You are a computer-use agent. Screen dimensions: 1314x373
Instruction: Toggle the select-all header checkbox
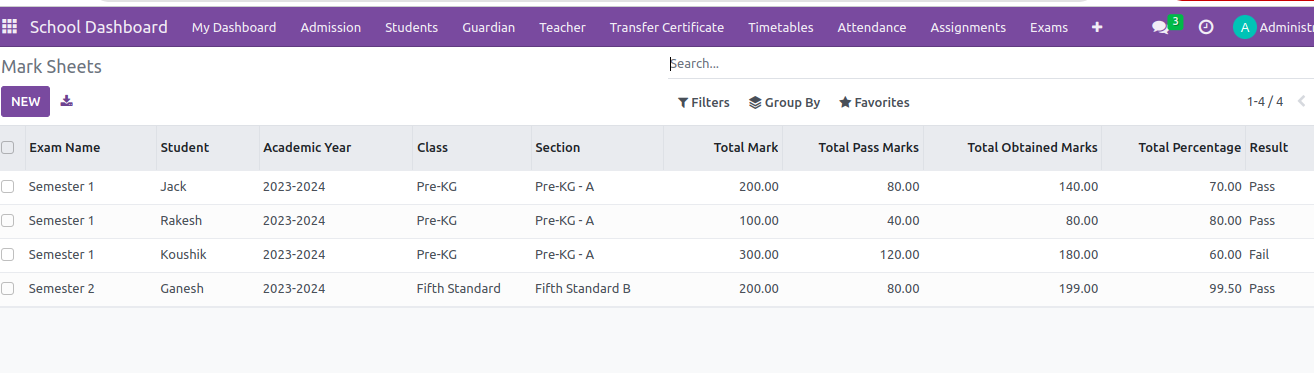(8, 148)
